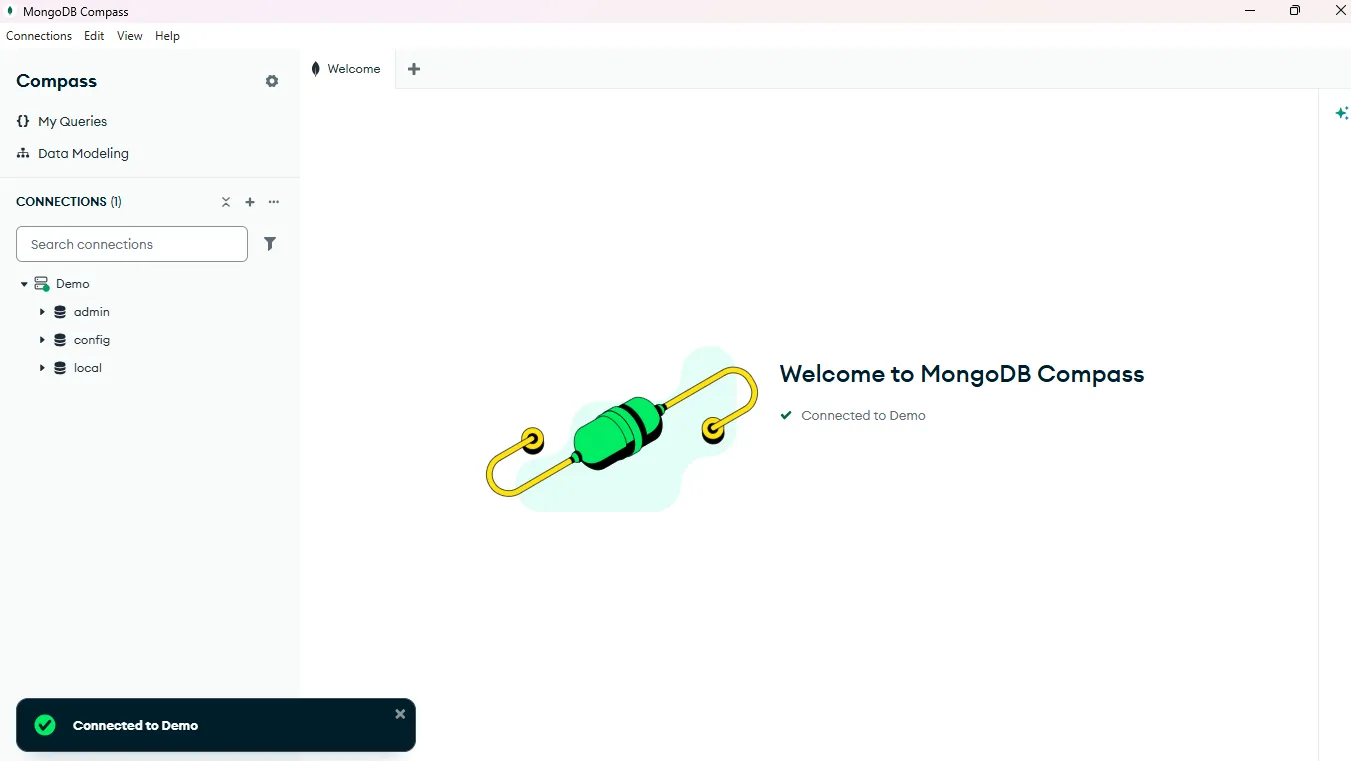
Task: Expand the local database
Action: pos(41,368)
